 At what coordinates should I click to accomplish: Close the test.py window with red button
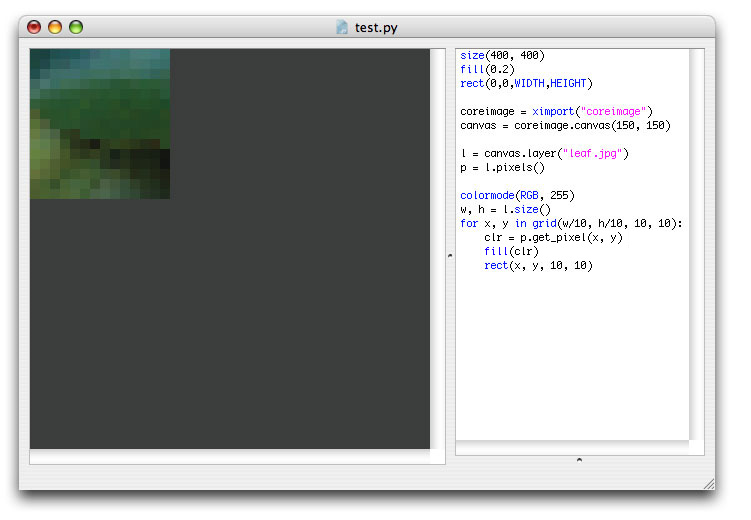pos(34,27)
